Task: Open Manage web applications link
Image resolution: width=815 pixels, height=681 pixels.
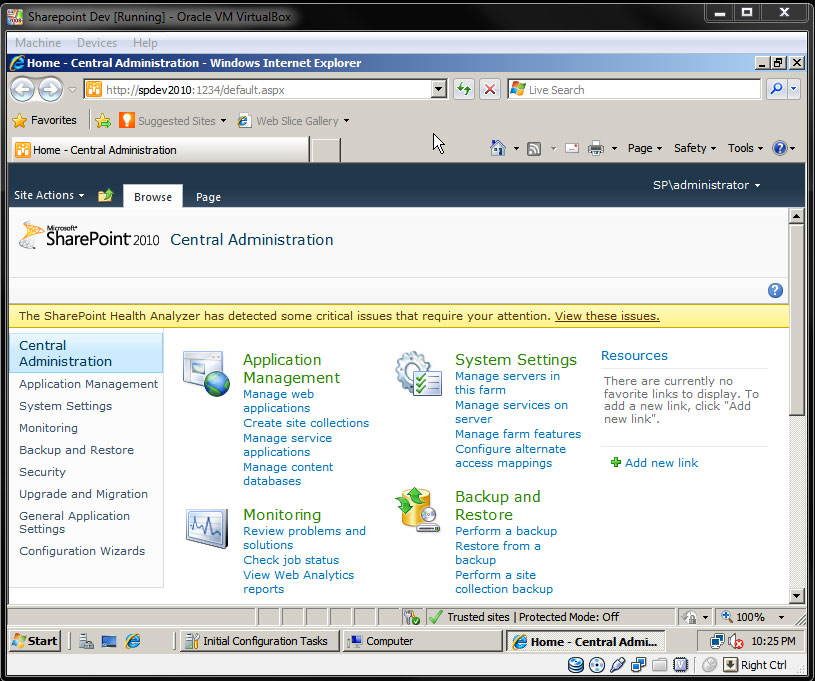Action: pos(278,401)
